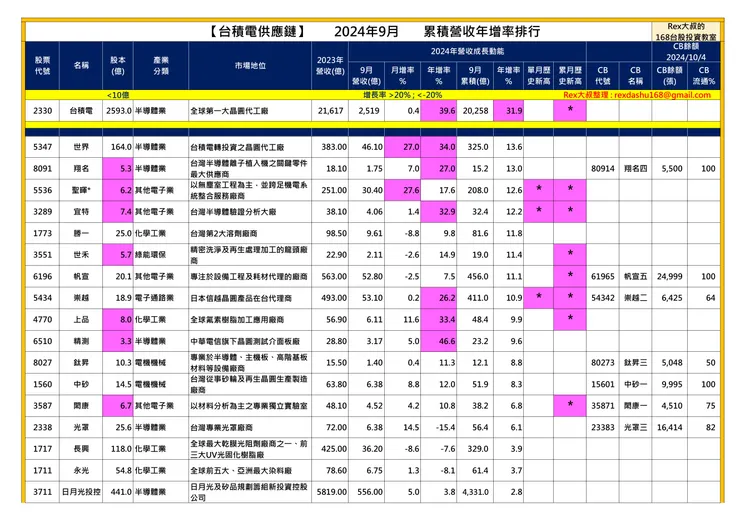Click the CB code 80914
Viewport: 740px width, 523px height.
tap(603, 169)
